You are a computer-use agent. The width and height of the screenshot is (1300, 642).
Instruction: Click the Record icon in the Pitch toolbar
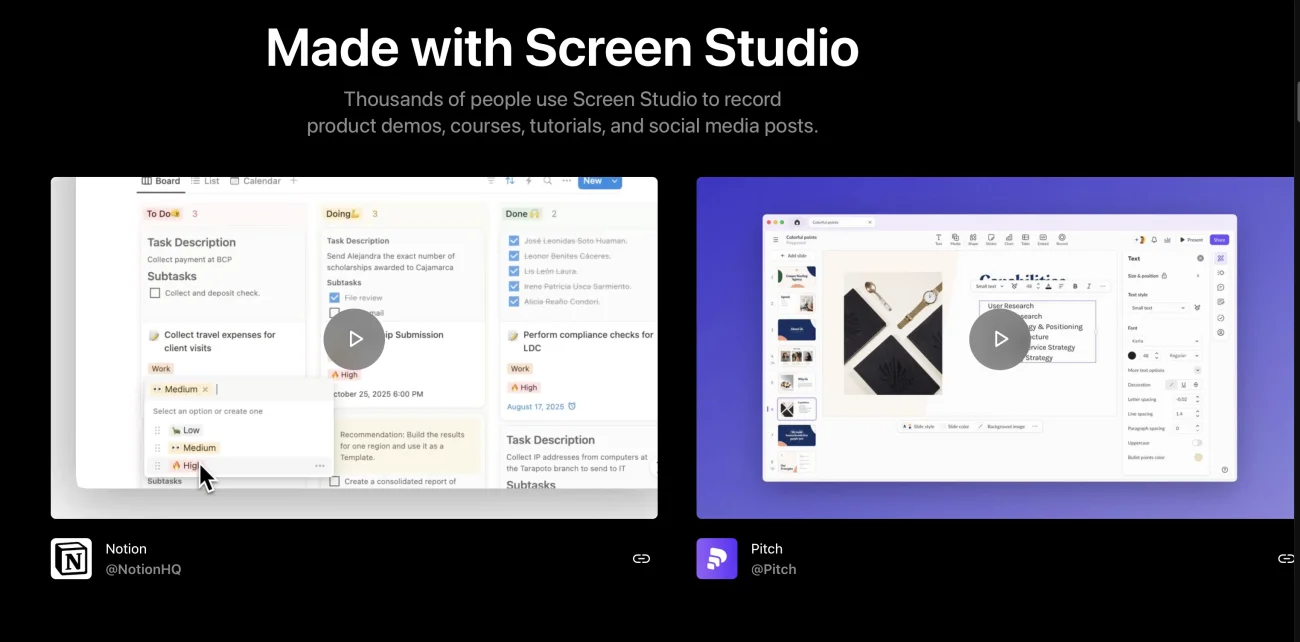[1062, 239]
